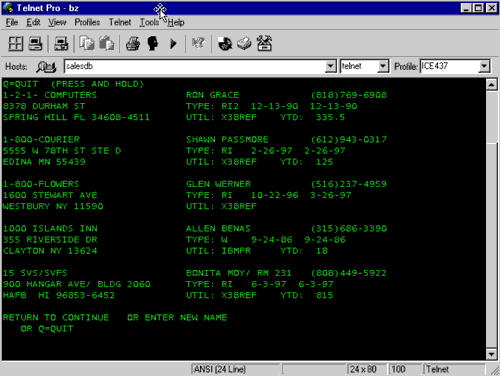The width and height of the screenshot is (500, 376).
Task: Click the YTD value 335.5
Action: 331,117
